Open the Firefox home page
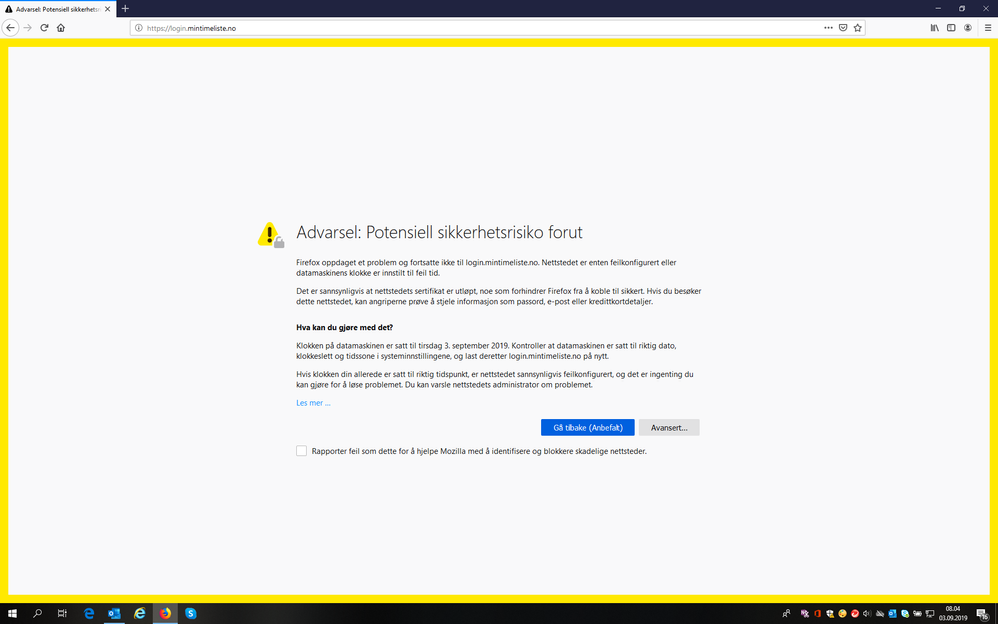This screenshot has height=624, width=998. 61,28
